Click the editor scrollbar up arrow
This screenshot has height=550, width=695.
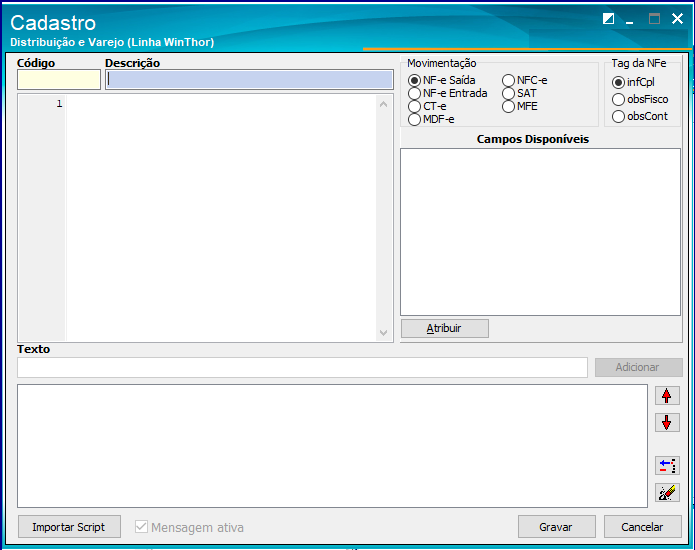coord(383,104)
